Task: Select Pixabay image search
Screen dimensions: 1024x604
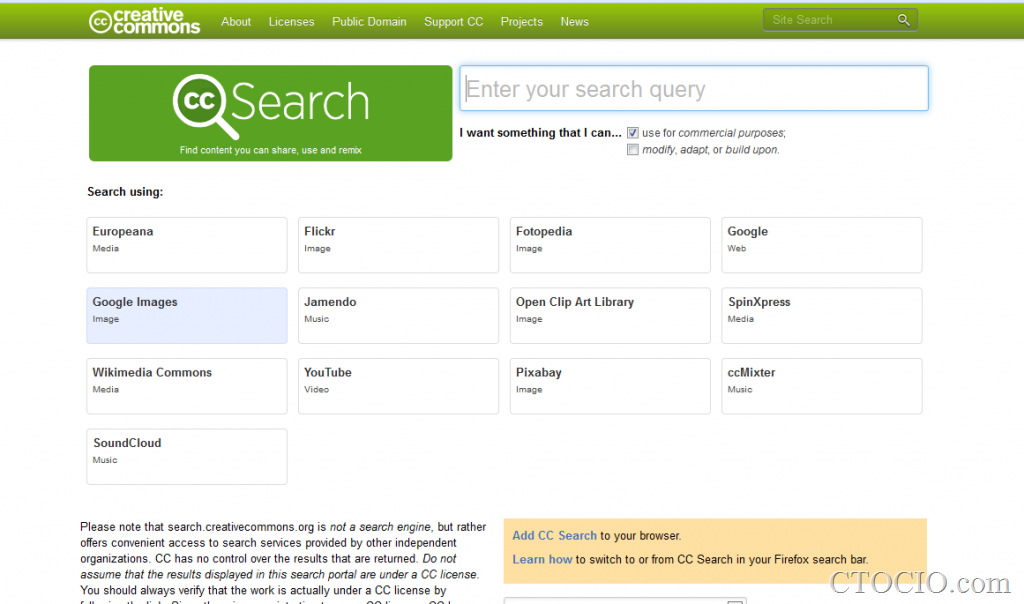Action: [610, 386]
